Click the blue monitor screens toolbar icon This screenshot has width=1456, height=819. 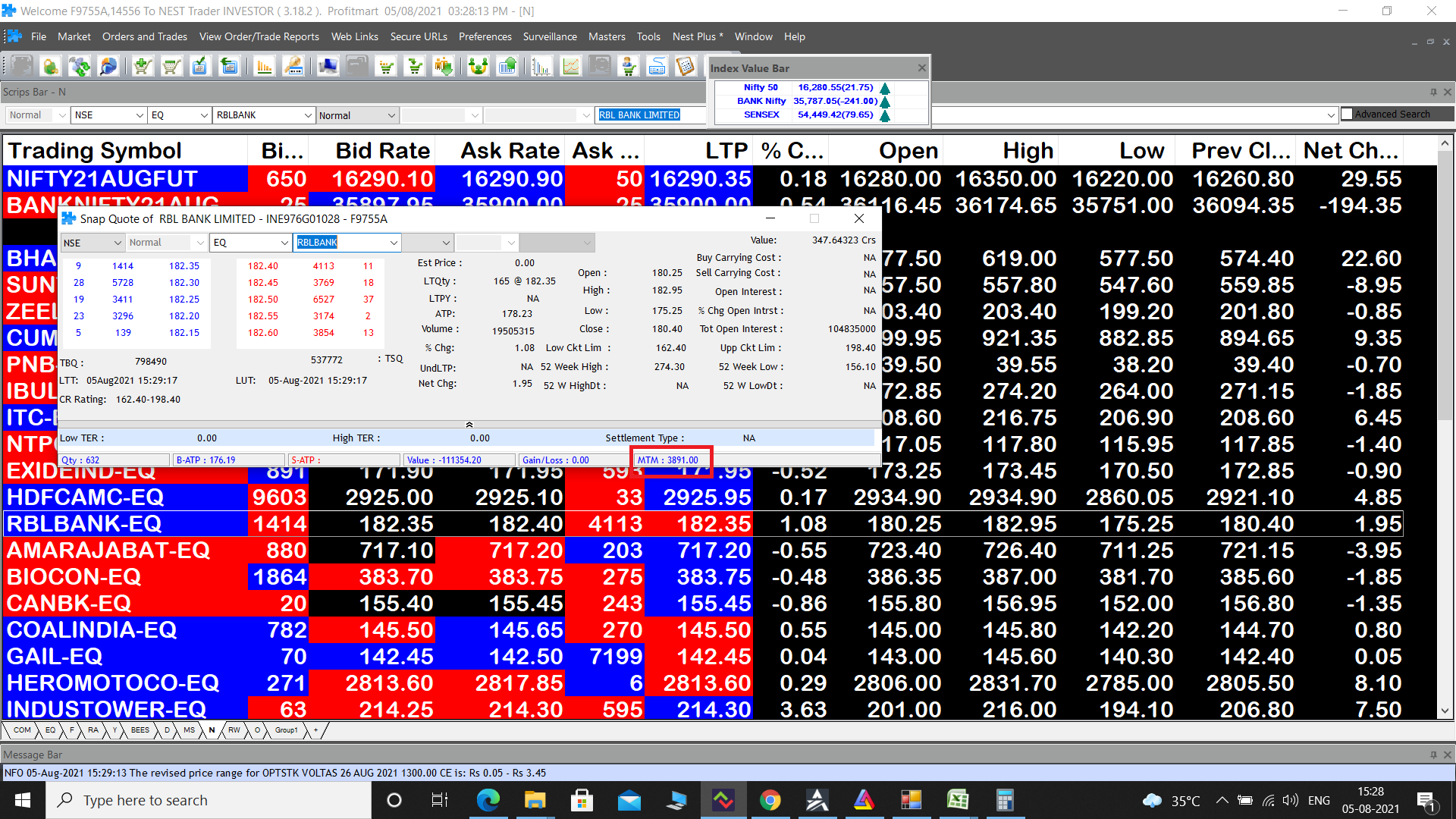tap(328, 67)
